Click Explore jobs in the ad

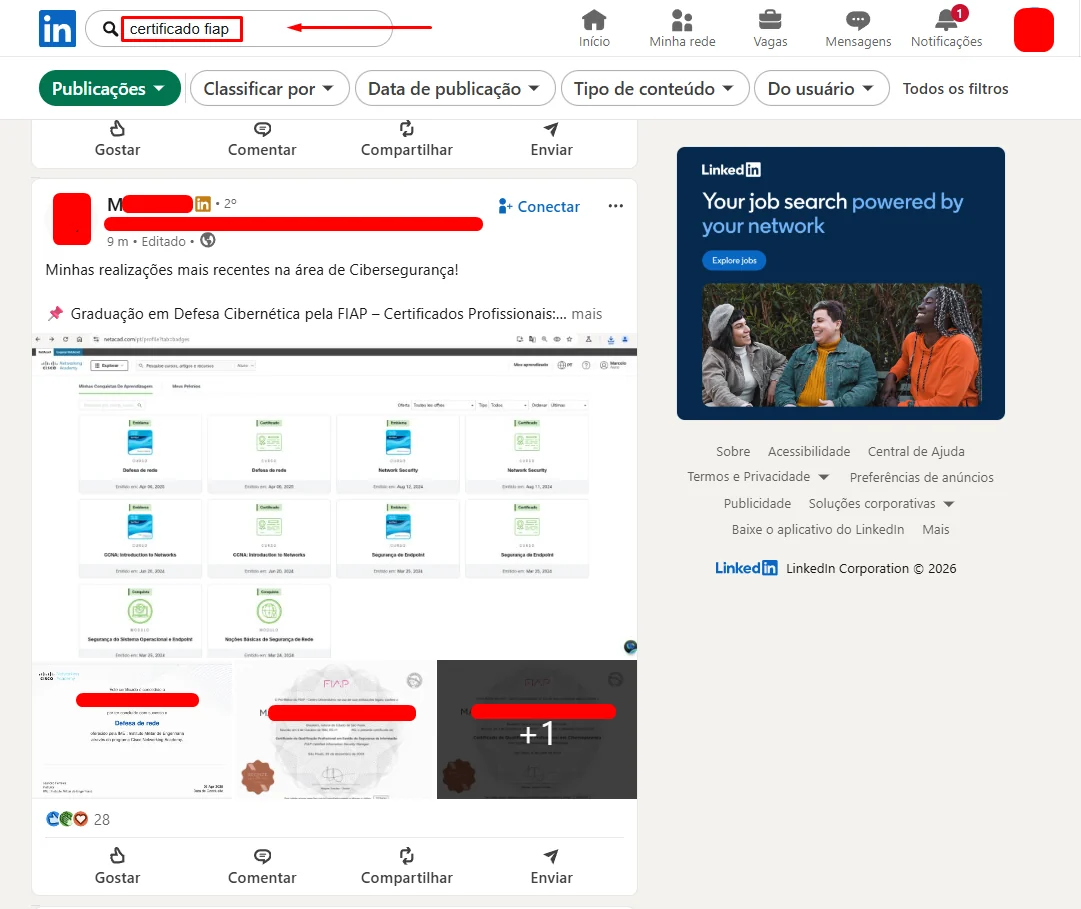click(734, 261)
